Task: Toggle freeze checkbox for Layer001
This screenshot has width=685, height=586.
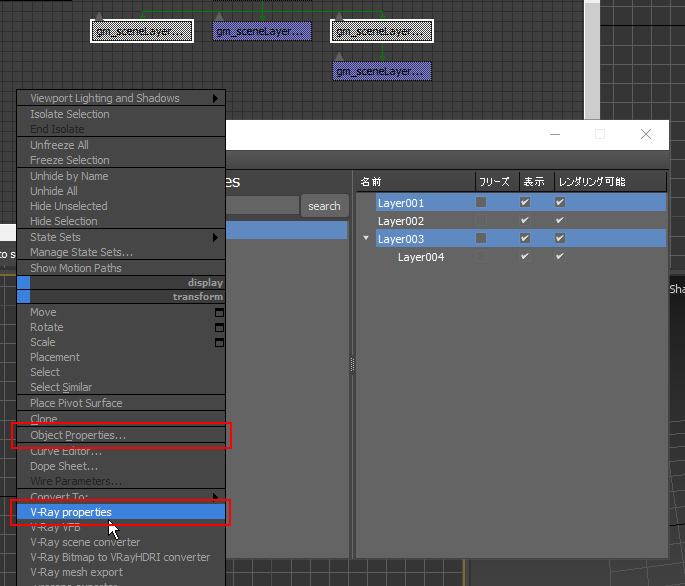Action: tap(481, 203)
